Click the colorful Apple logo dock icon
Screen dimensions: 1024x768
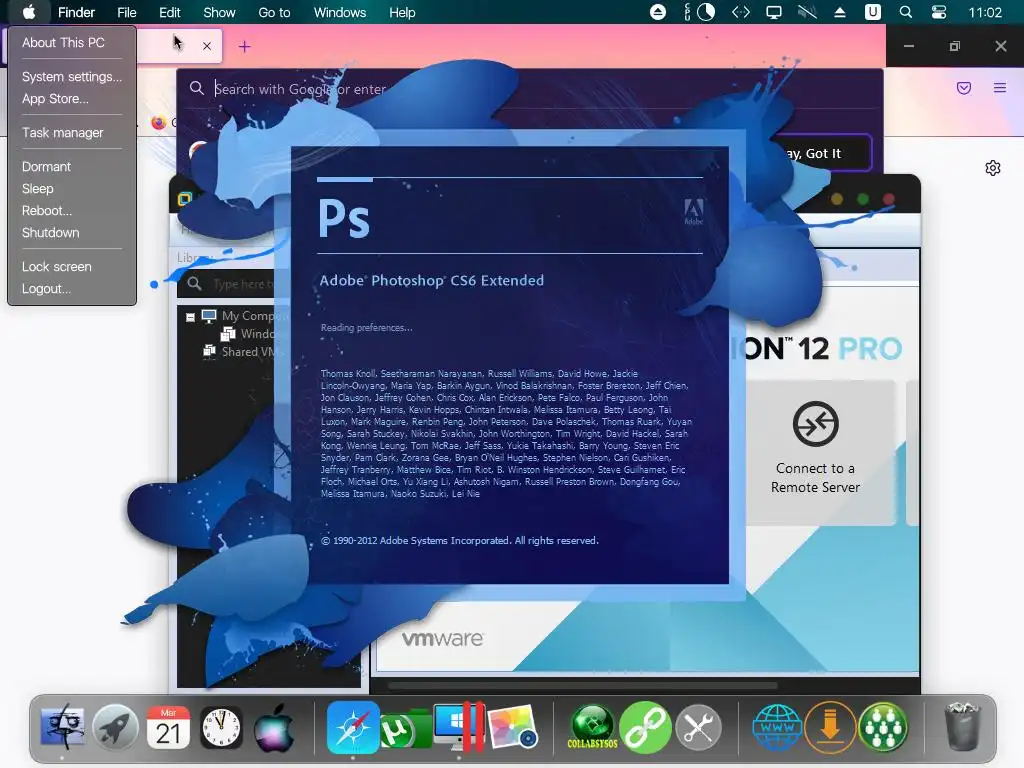tap(274, 727)
